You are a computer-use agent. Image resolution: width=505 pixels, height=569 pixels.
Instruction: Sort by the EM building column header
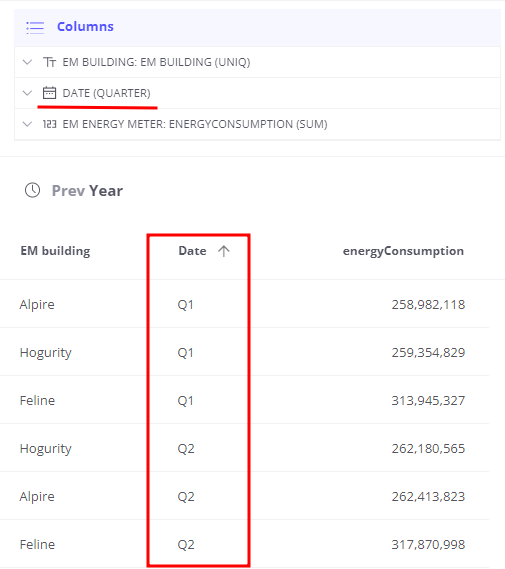(55, 251)
